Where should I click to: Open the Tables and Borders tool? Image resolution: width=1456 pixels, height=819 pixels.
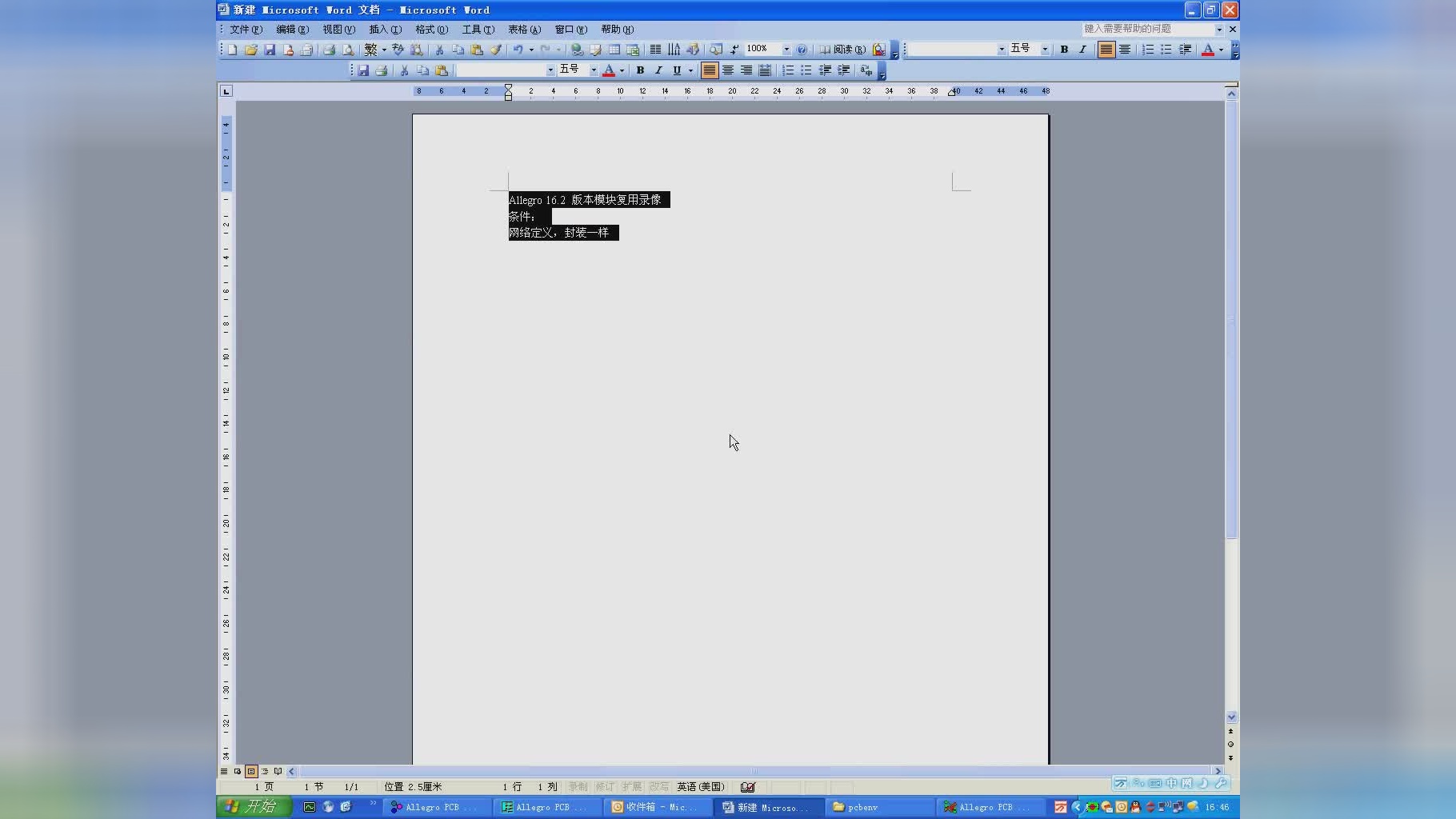click(x=595, y=50)
